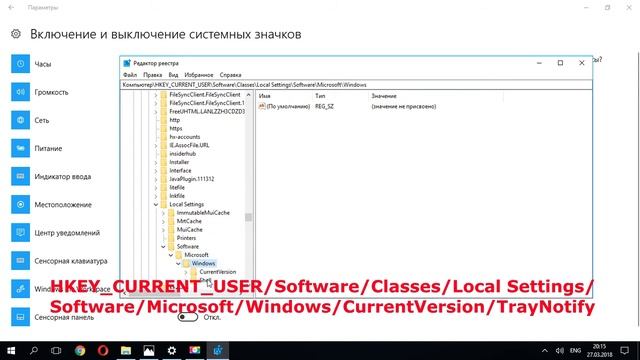Expand the CurrentVersion key arrow
The width and height of the screenshot is (640, 360).
(186, 272)
